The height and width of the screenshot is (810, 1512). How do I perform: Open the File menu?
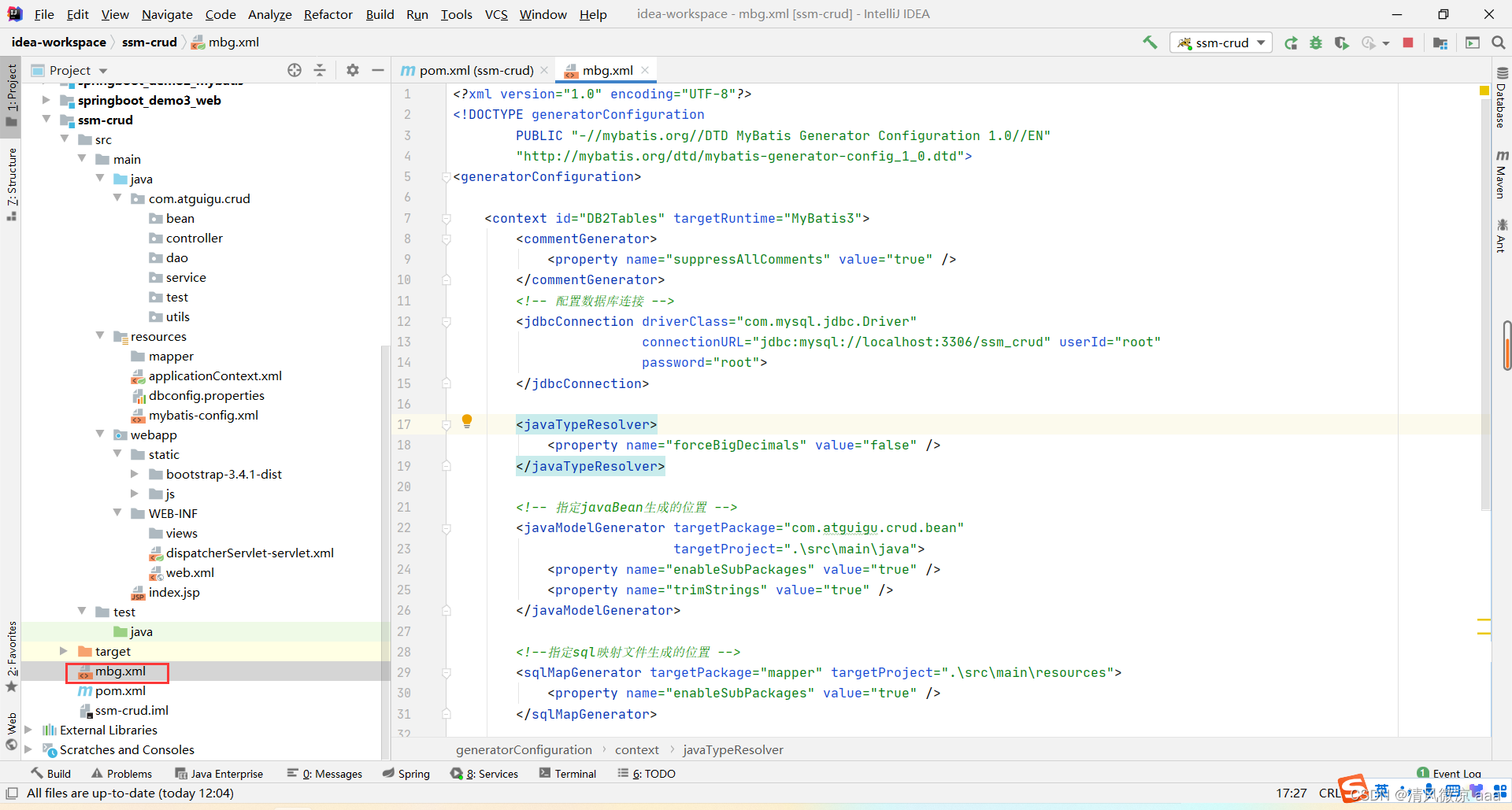tap(44, 14)
